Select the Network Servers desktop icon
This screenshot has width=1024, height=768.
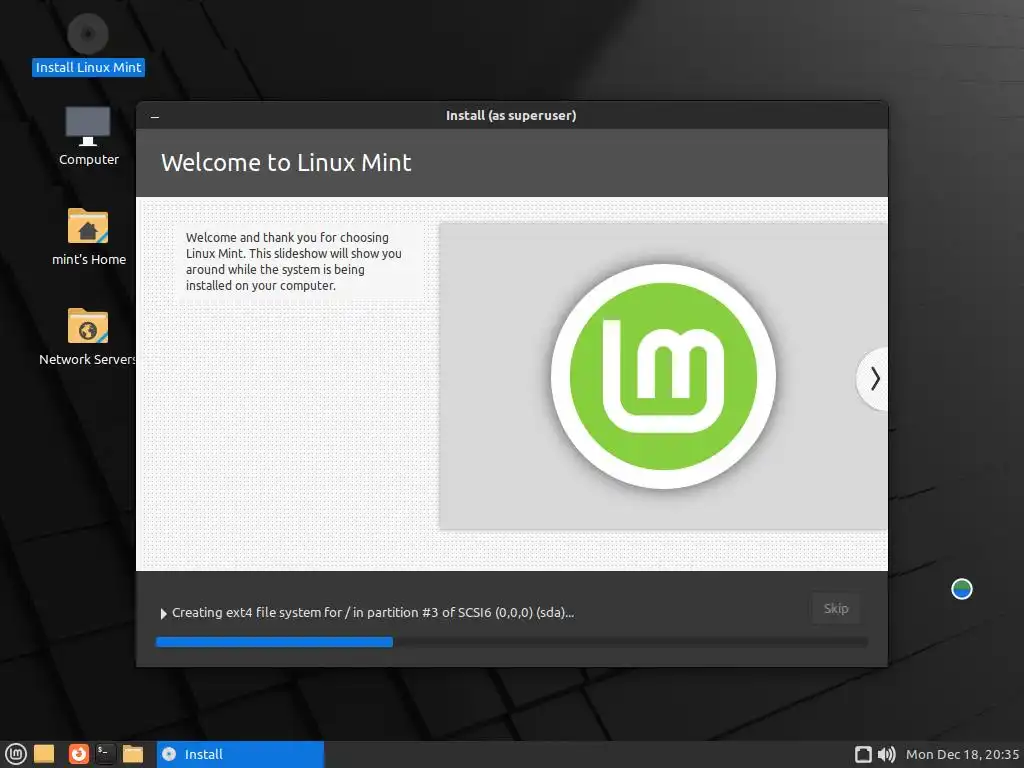click(x=88, y=336)
